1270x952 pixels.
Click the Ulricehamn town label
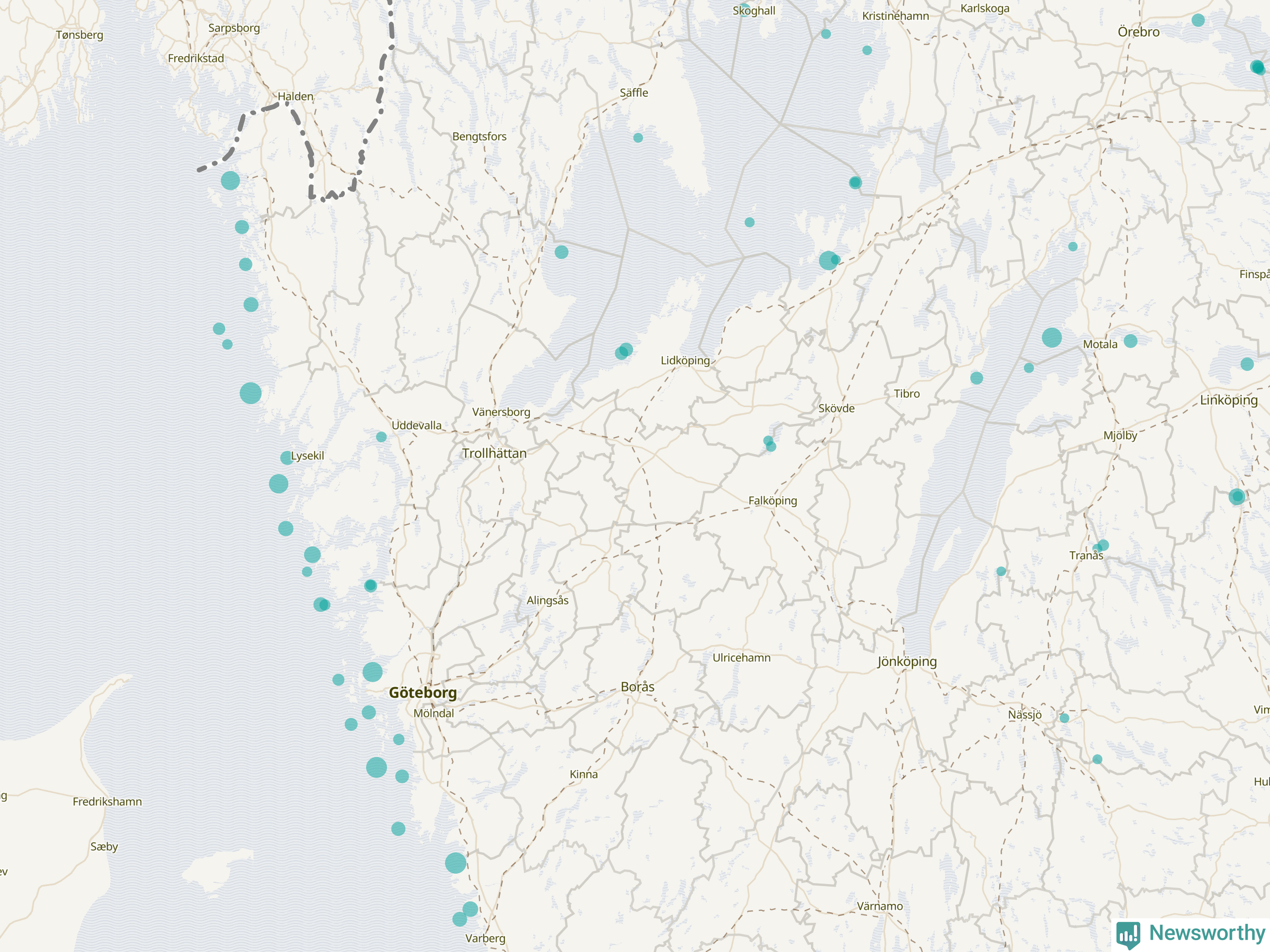[x=742, y=657]
